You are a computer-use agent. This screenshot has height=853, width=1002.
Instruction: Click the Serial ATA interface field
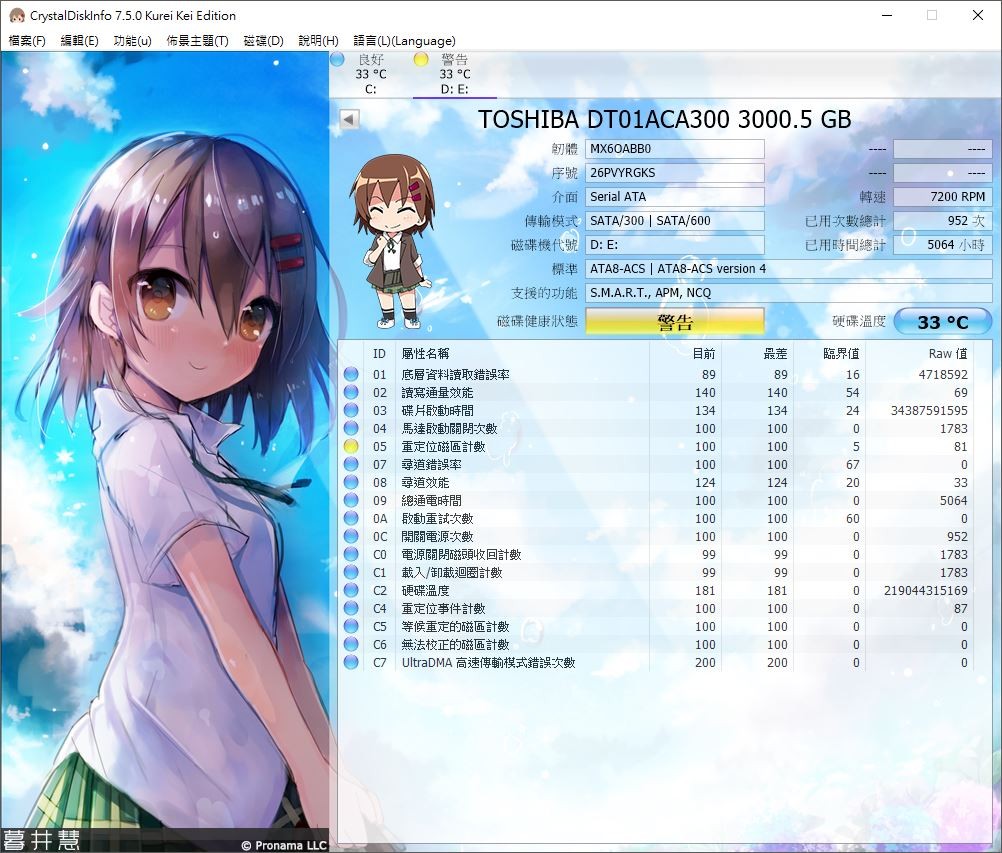[675, 197]
